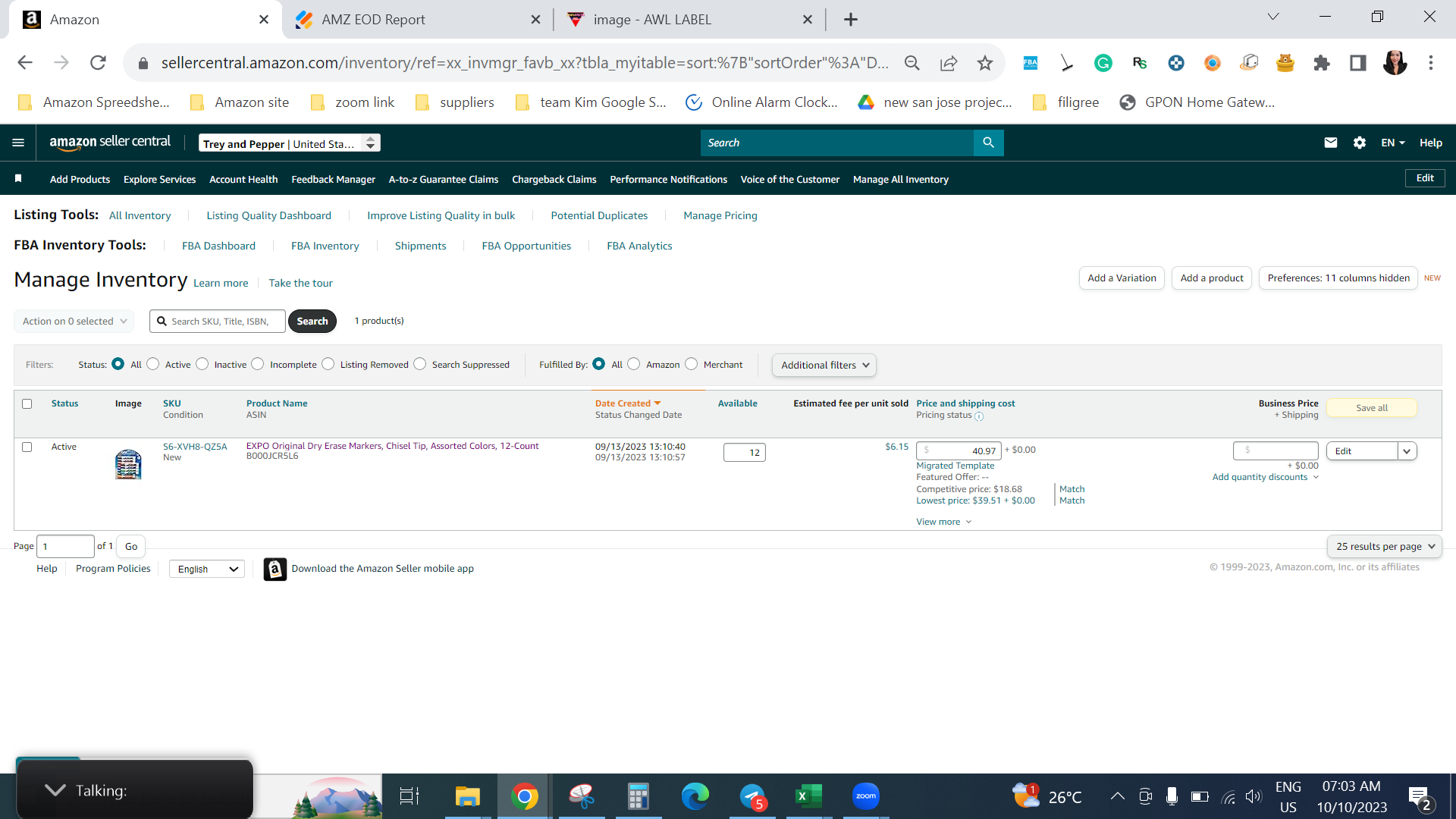
Task: Click the black Search button for SKUs
Action: tap(312, 322)
